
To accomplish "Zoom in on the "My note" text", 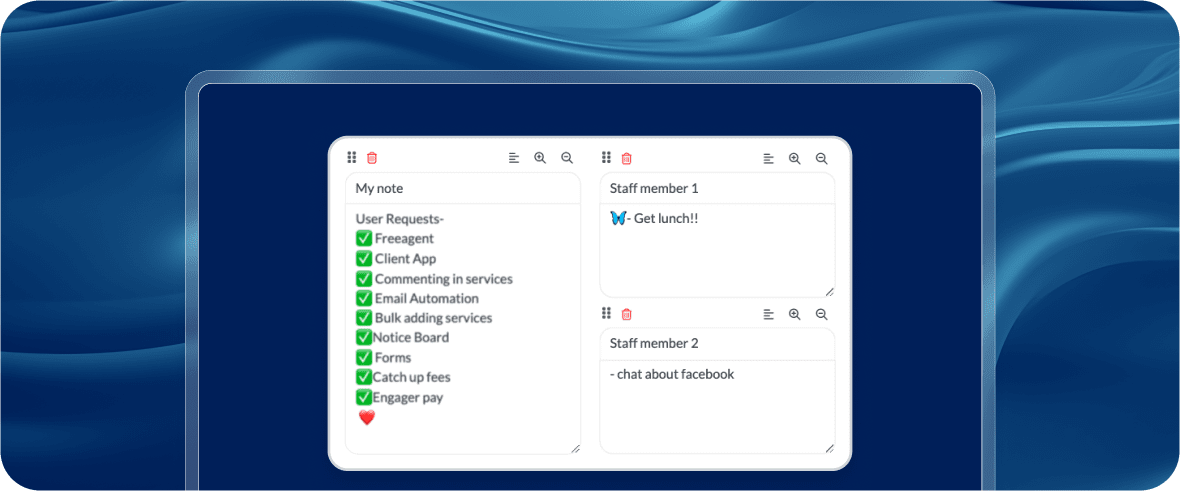I will click(540, 158).
